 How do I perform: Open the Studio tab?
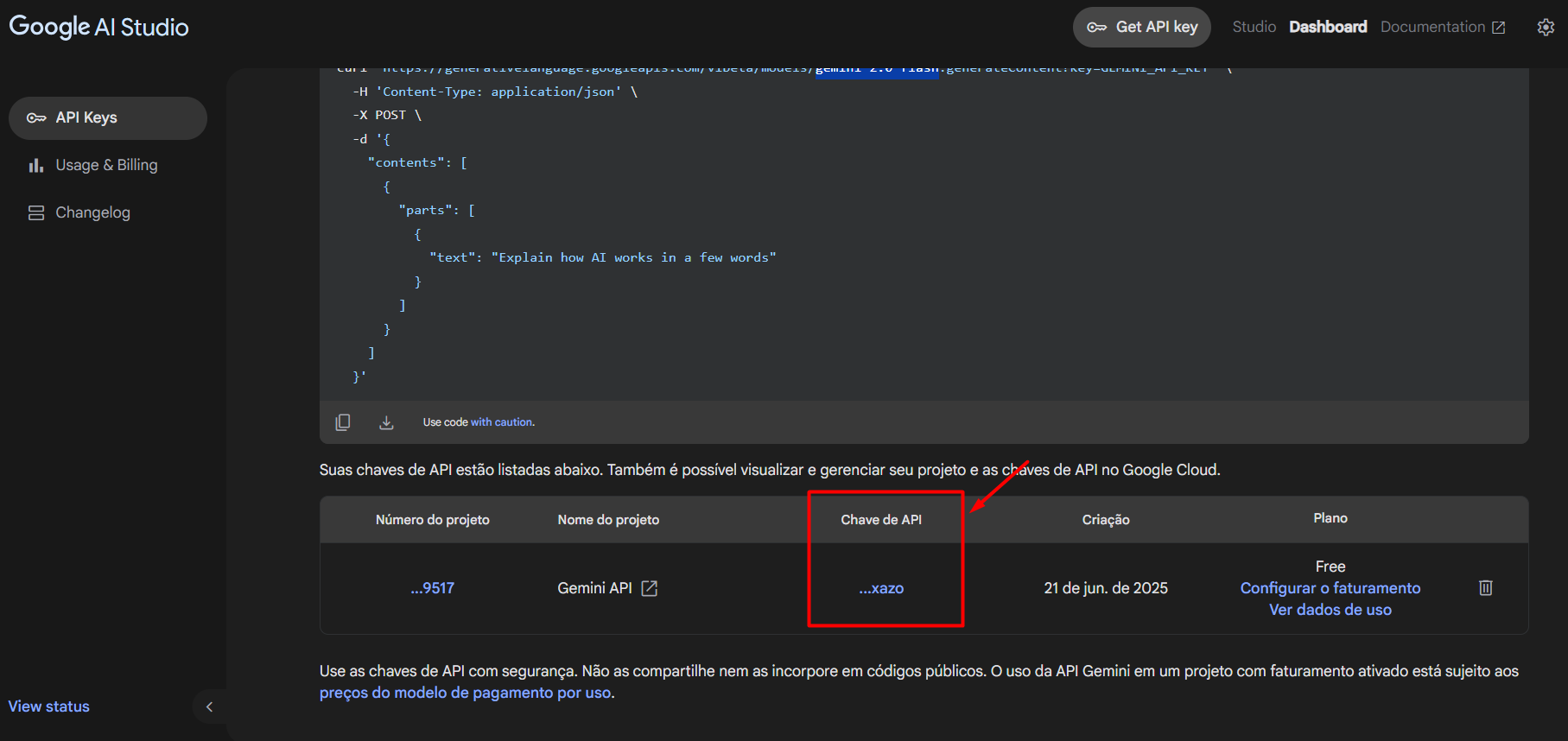point(1254,27)
